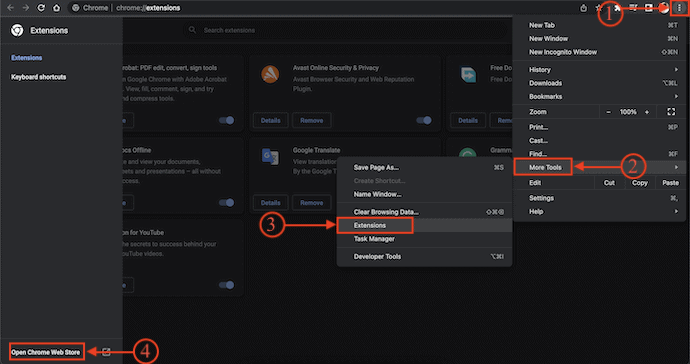Decrease zoom with the minus button

609,112
